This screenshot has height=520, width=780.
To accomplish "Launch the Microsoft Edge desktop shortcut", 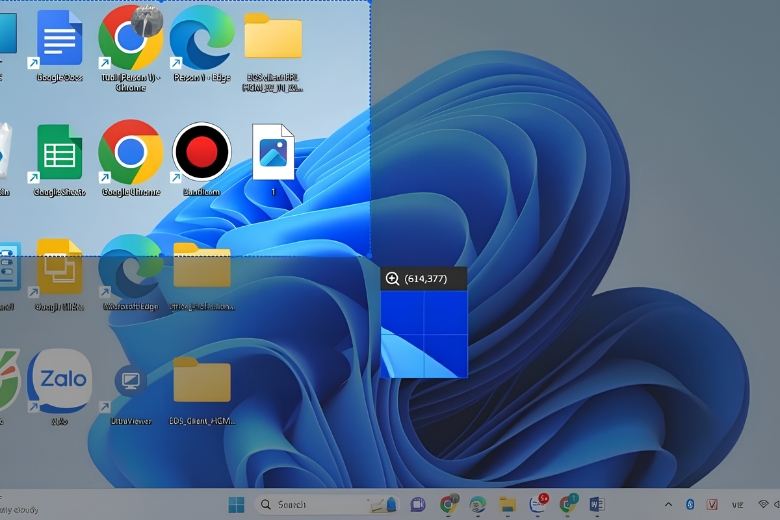I will tap(131, 273).
